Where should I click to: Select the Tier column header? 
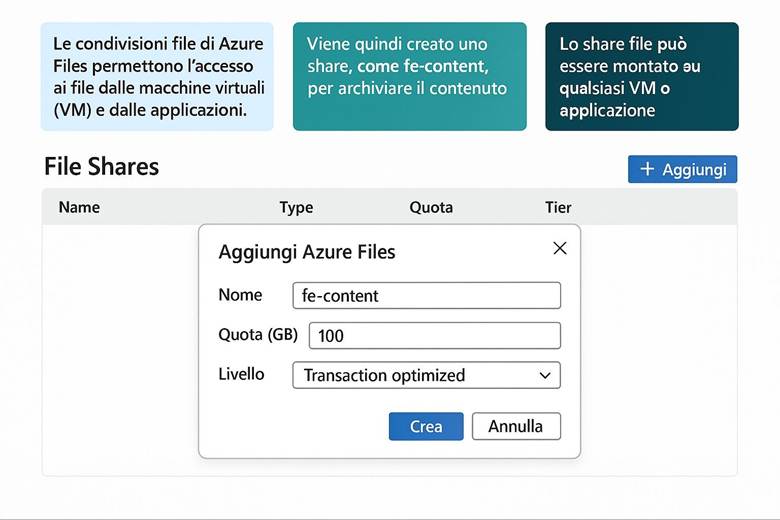[558, 208]
